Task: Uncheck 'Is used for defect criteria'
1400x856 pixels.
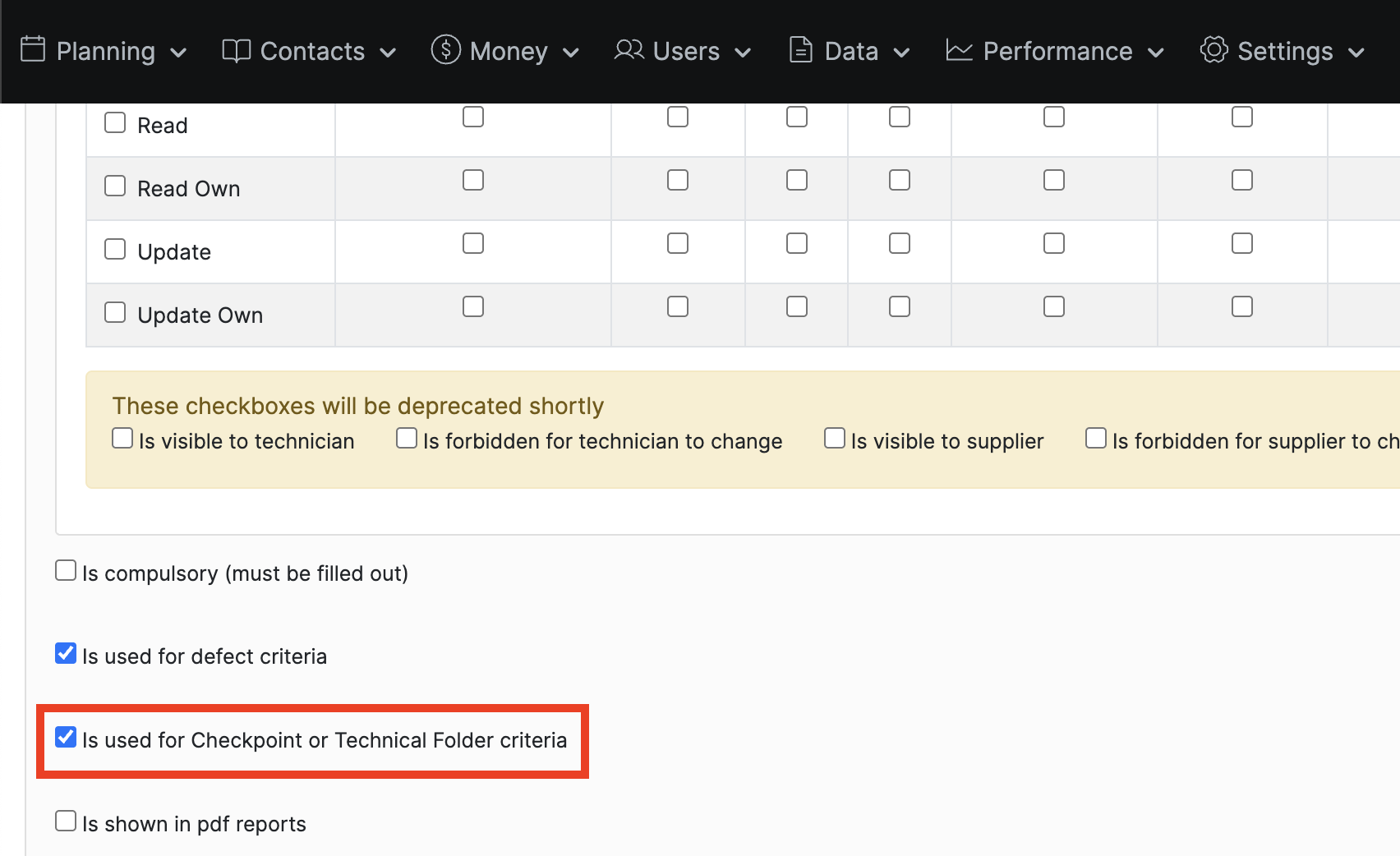Action: pyautogui.click(x=66, y=653)
